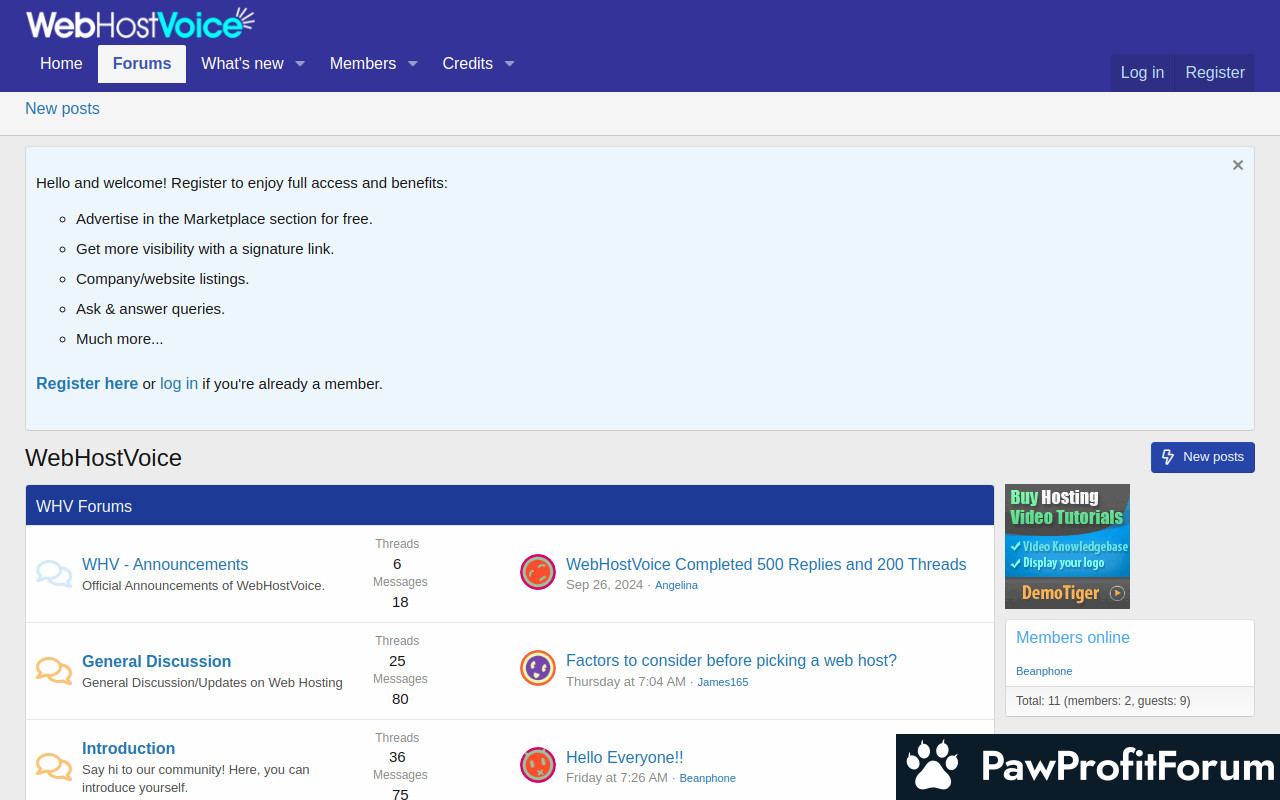Image resolution: width=1280 pixels, height=800 pixels.
Task: Open New posts link under navigation
Action: (62, 109)
